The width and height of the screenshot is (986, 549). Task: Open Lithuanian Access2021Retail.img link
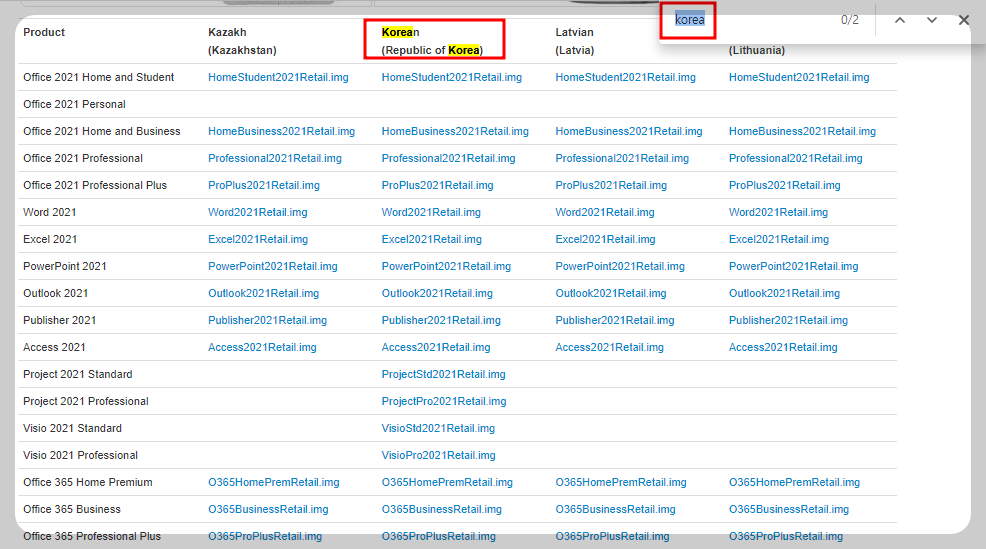click(783, 348)
